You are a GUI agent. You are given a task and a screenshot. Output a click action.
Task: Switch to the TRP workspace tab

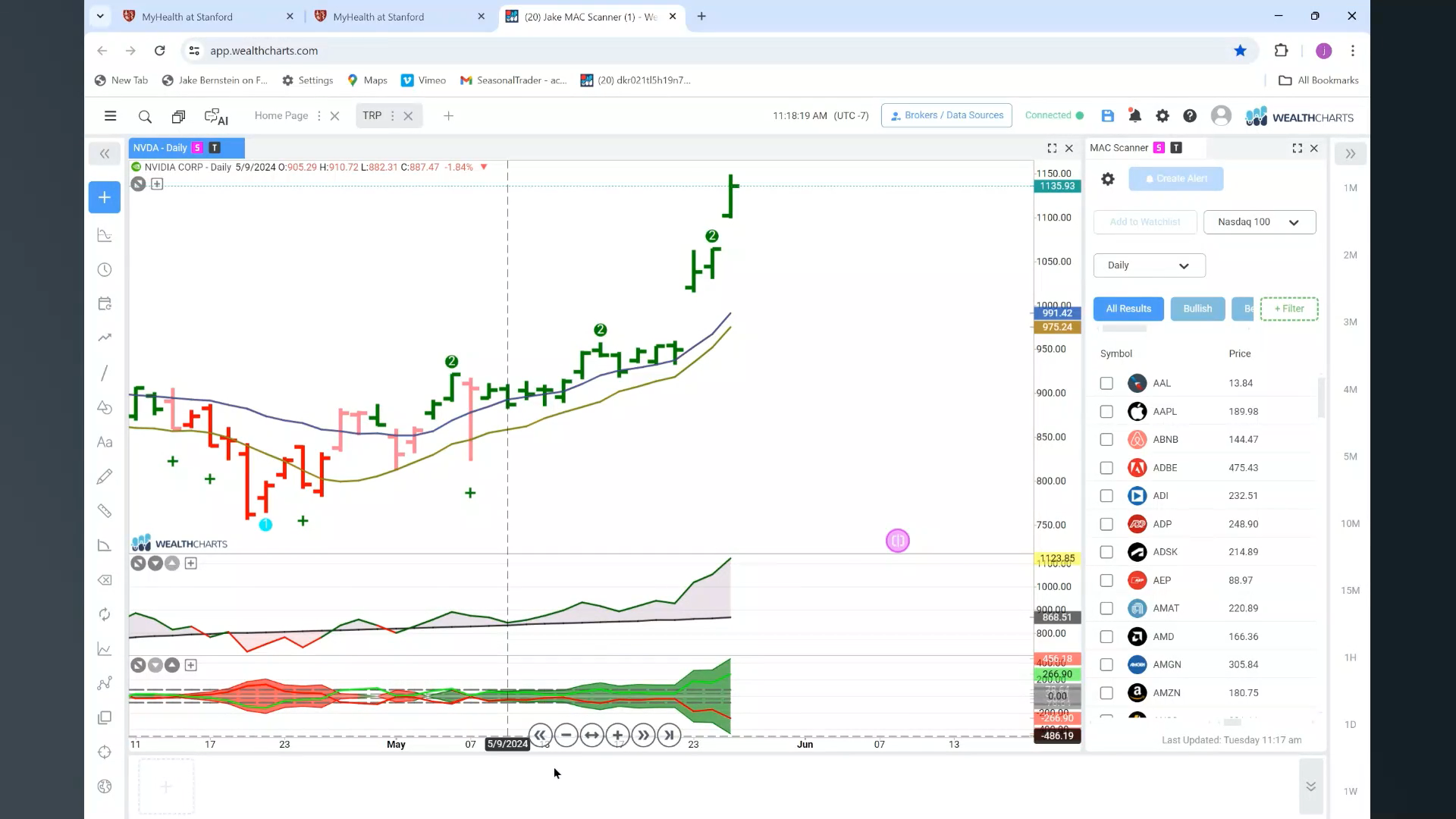[x=372, y=116]
